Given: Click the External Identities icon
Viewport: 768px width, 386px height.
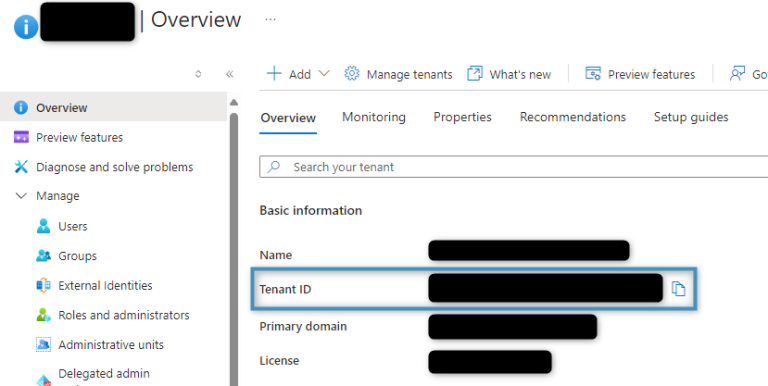Looking at the screenshot, I should [43, 285].
